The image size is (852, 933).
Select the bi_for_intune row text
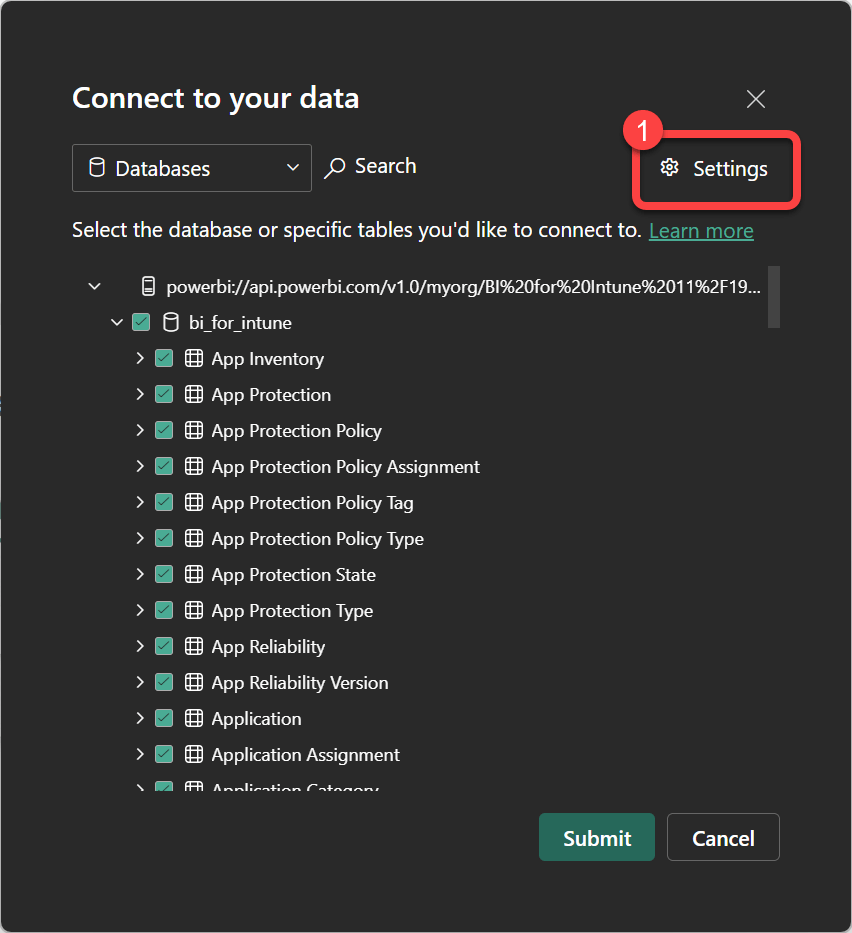tap(240, 323)
